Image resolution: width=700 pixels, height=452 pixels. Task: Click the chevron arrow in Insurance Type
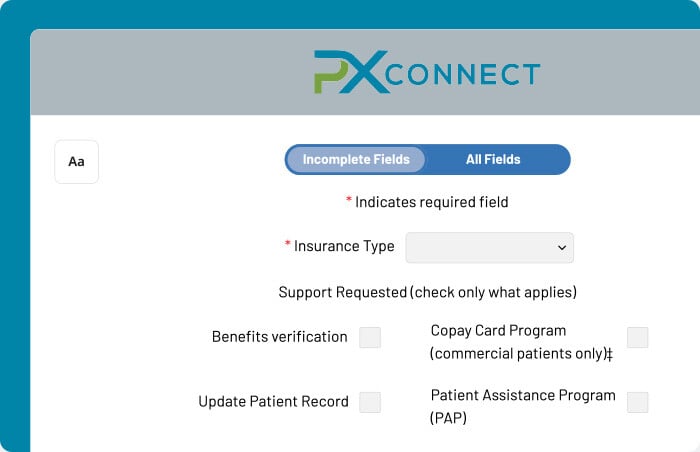tap(562, 247)
